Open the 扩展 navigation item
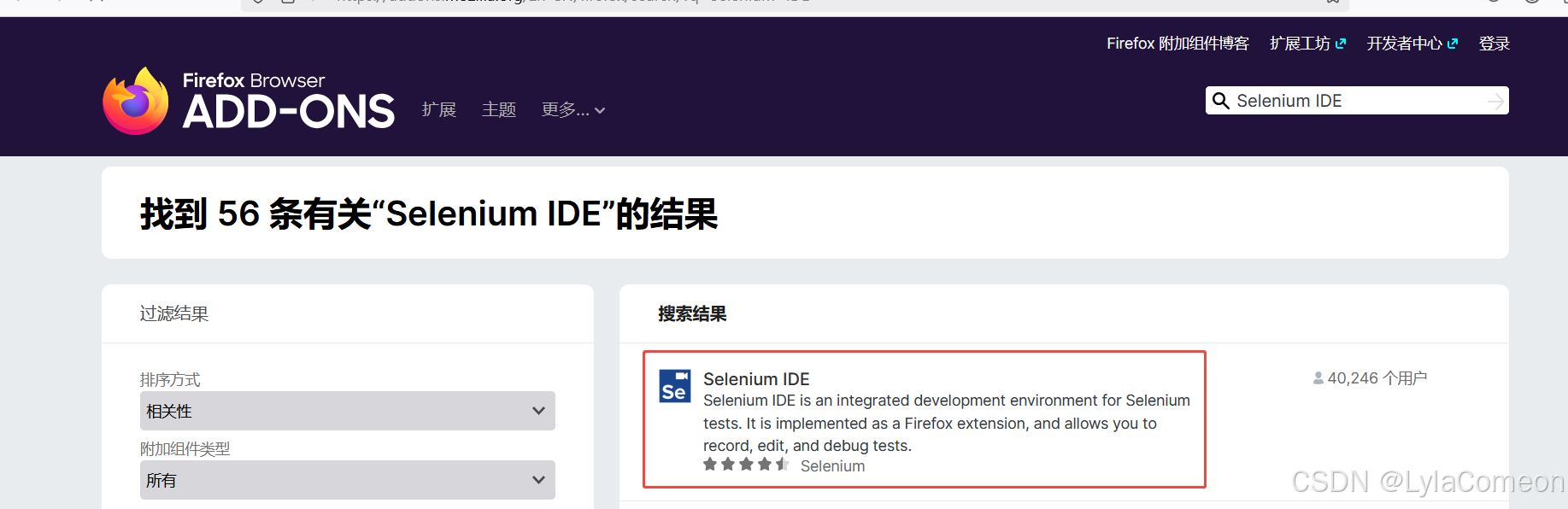The width and height of the screenshot is (1568, 509). point(439,110)
